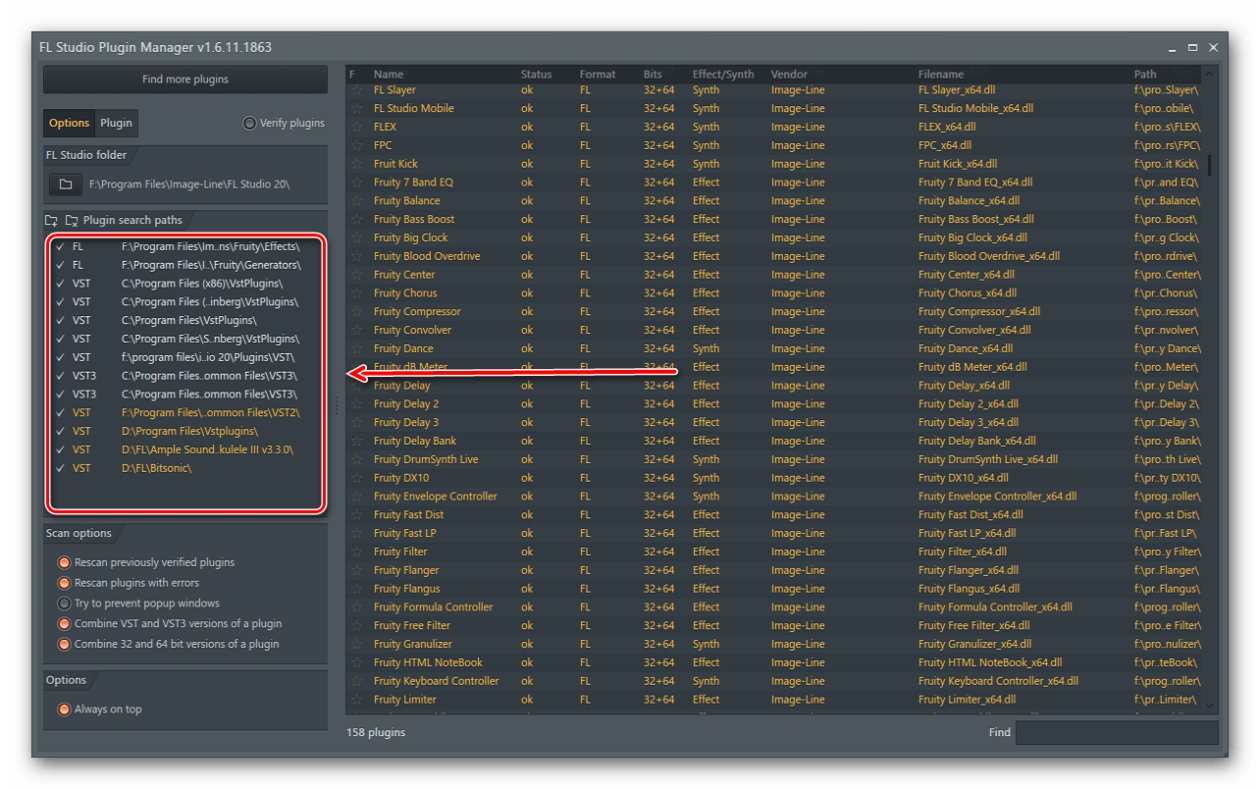Screen dimensions: 1260x789
Task: Star the Fruity 7 Band EQ row
Action: [356, 182]
